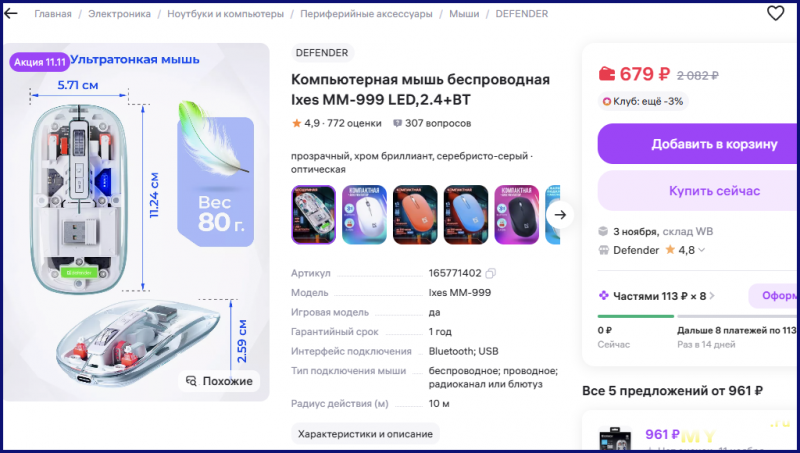Expand Defender seller rating chevron
This screenshot has height=453, width=800.
(x=702, y=250)
